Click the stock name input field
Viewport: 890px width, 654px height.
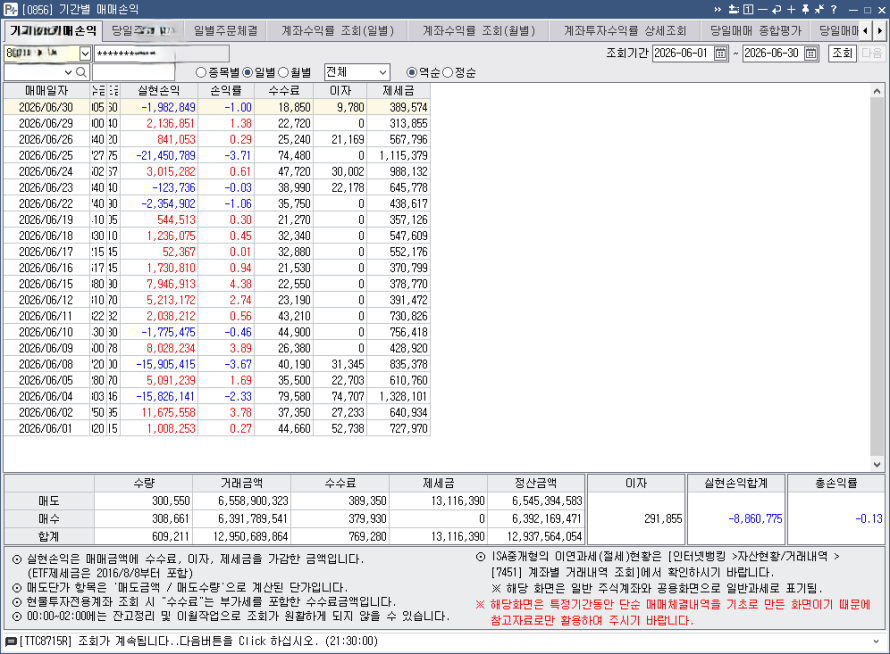click(x=133, y=72)
